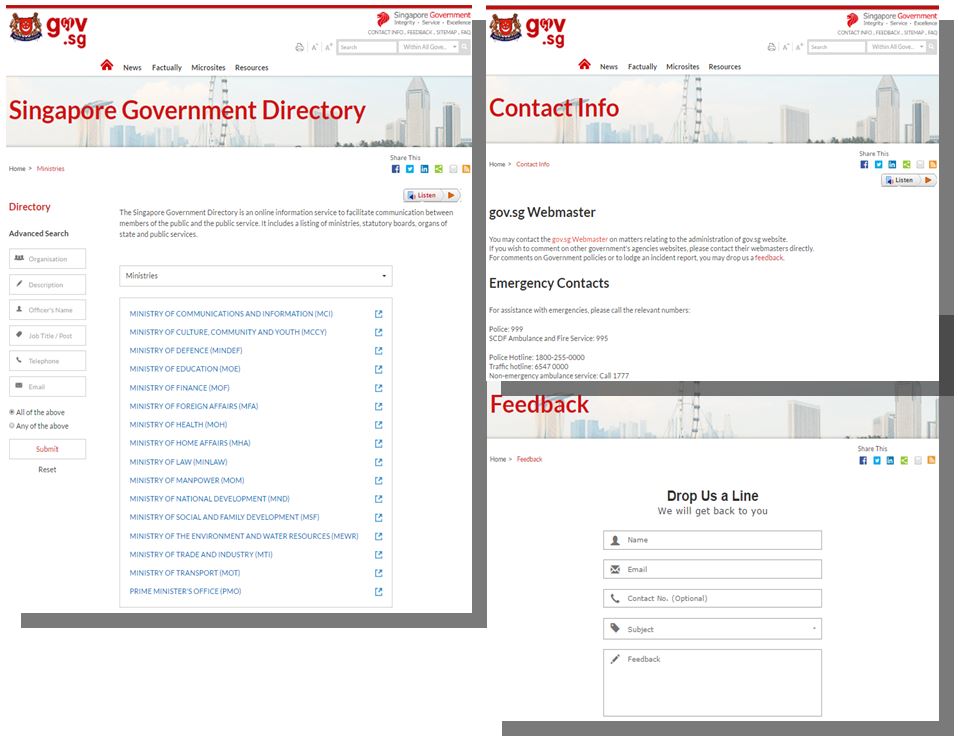
Task: Share Contact Info page on Facebook
Action: [864, 164]
